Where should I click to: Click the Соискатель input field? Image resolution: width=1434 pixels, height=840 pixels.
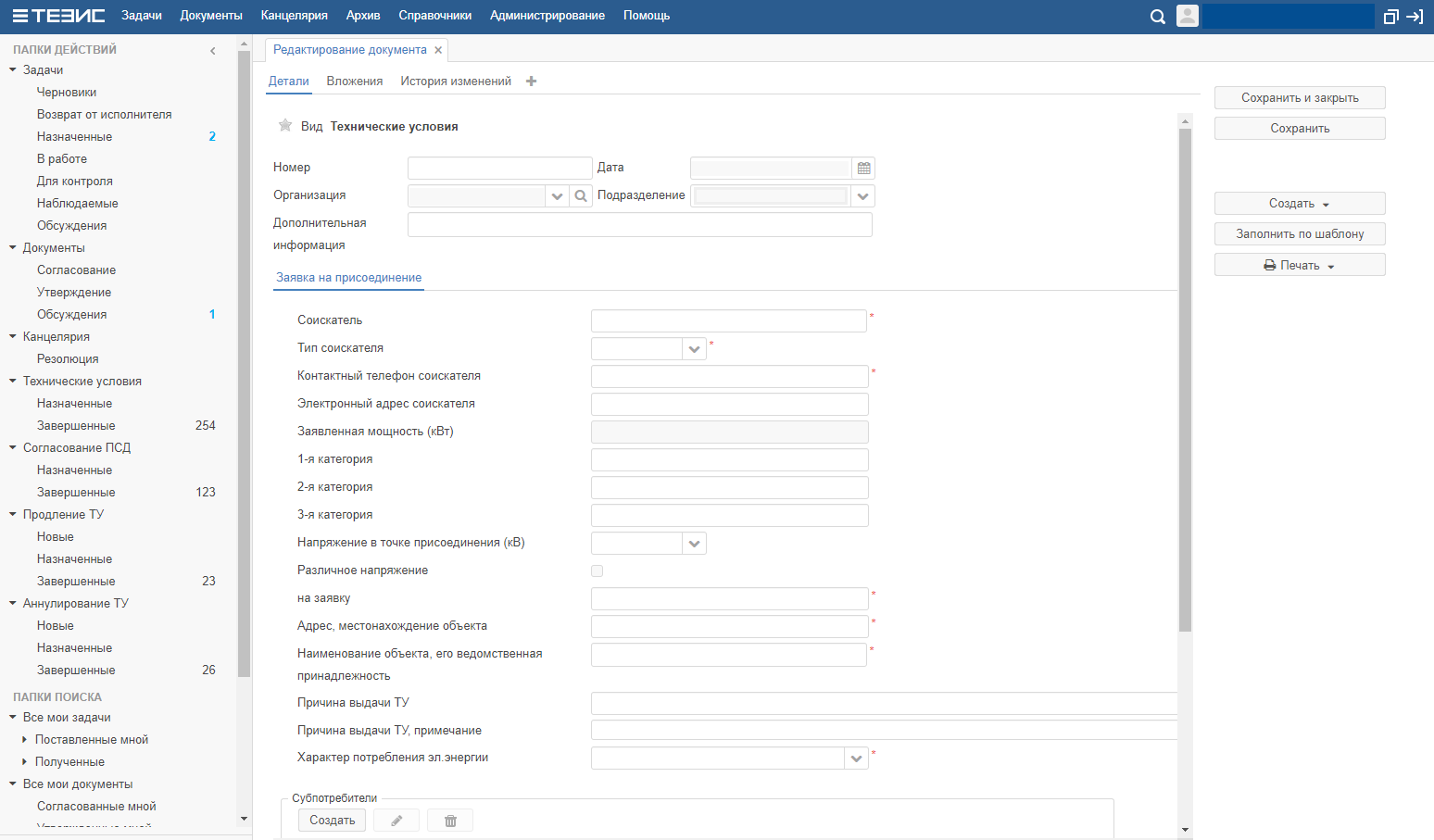(729, 321)
